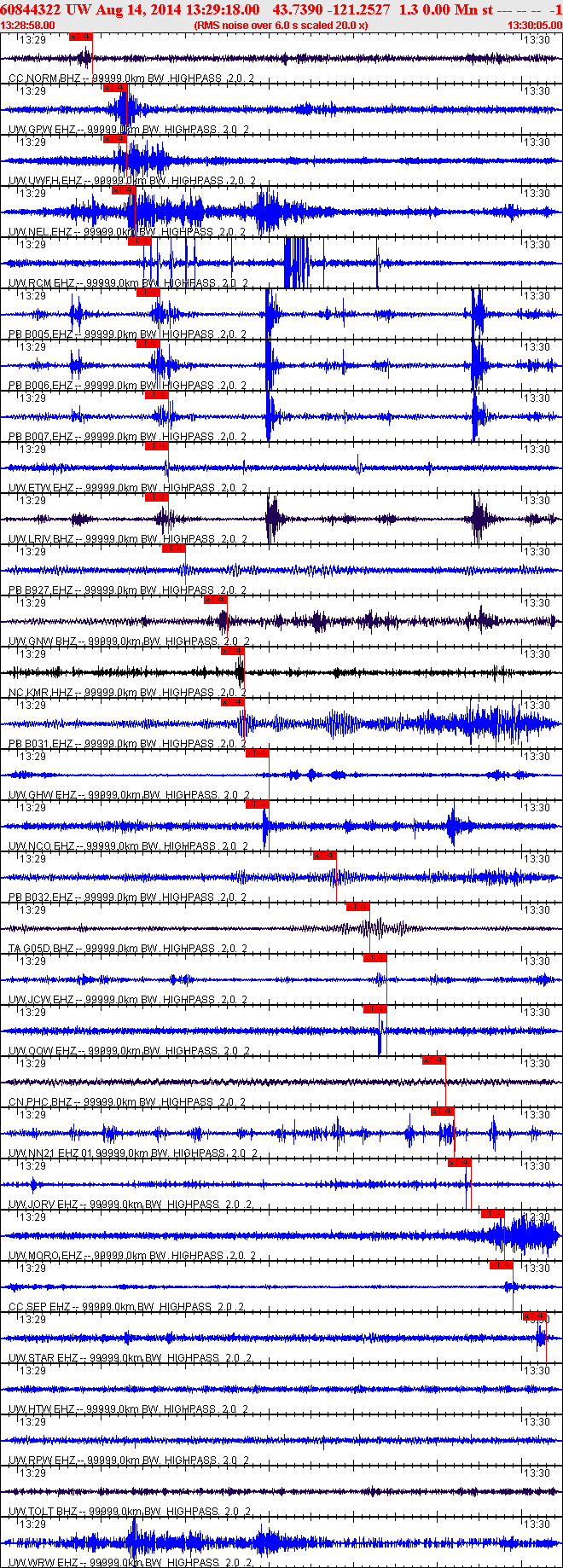
Task: Click the red pick flag on UW.NN21 trace
Action: click(443, 1112)
